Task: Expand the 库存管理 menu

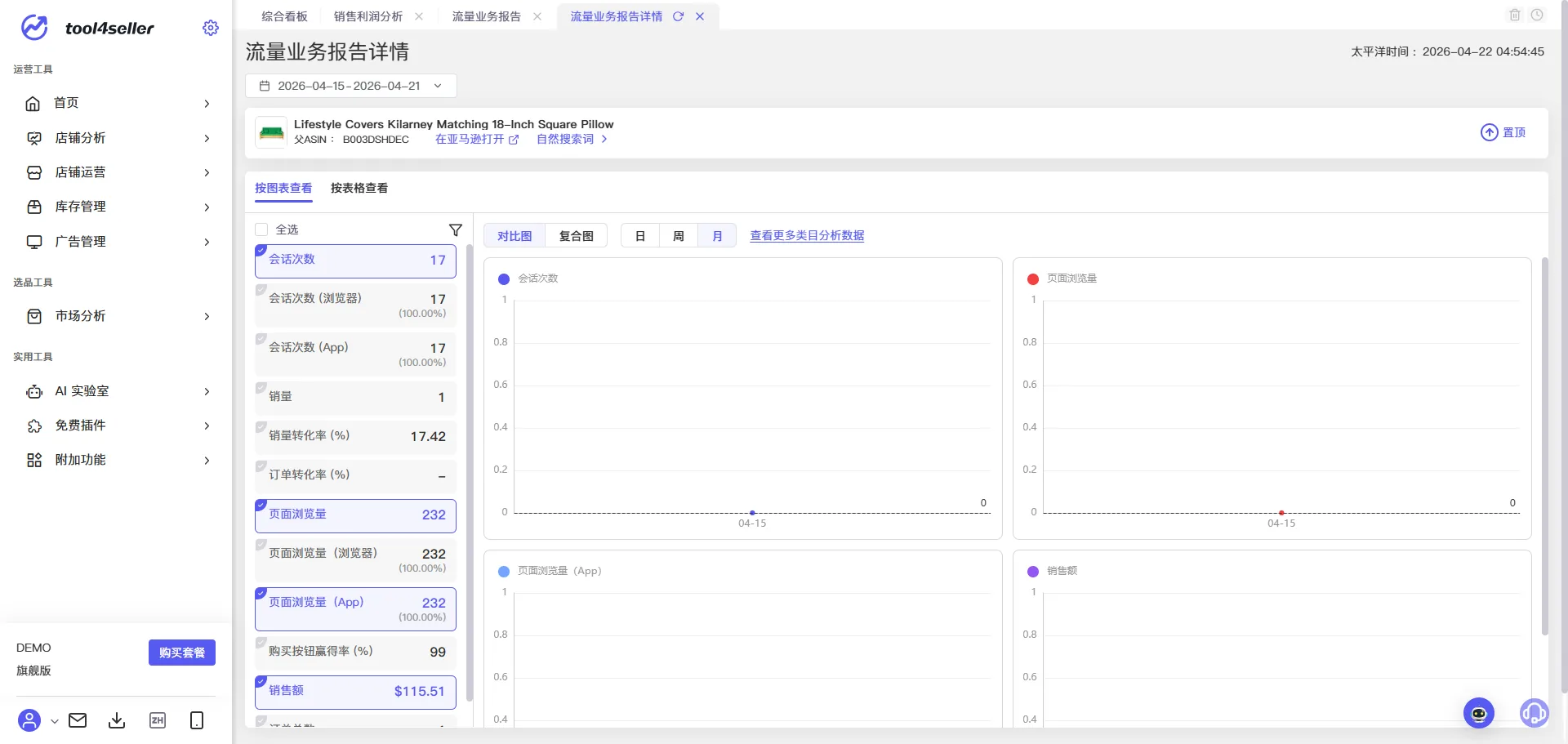Action: click(x=207, y=207)
